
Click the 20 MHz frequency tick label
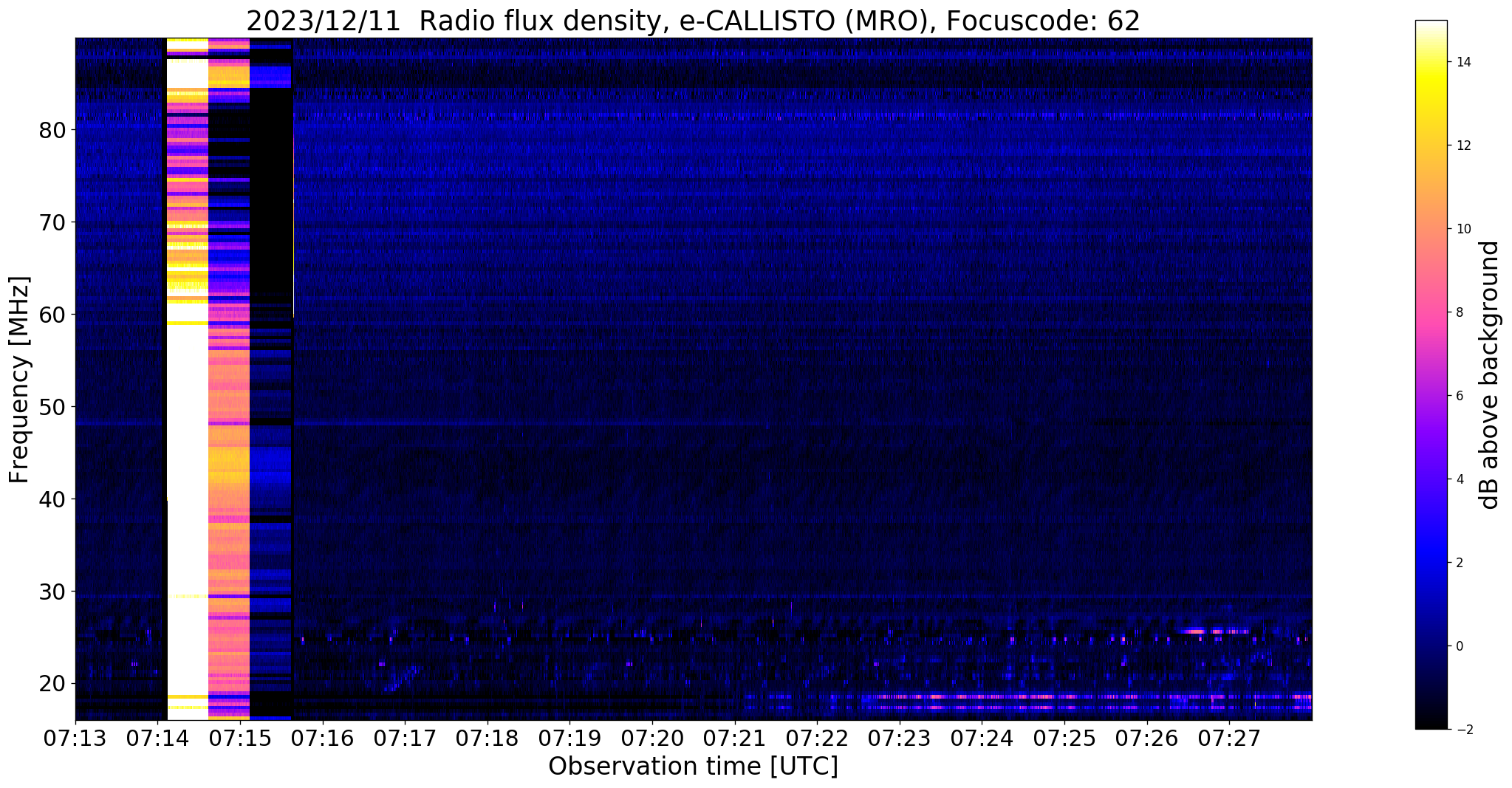point(52,684)
